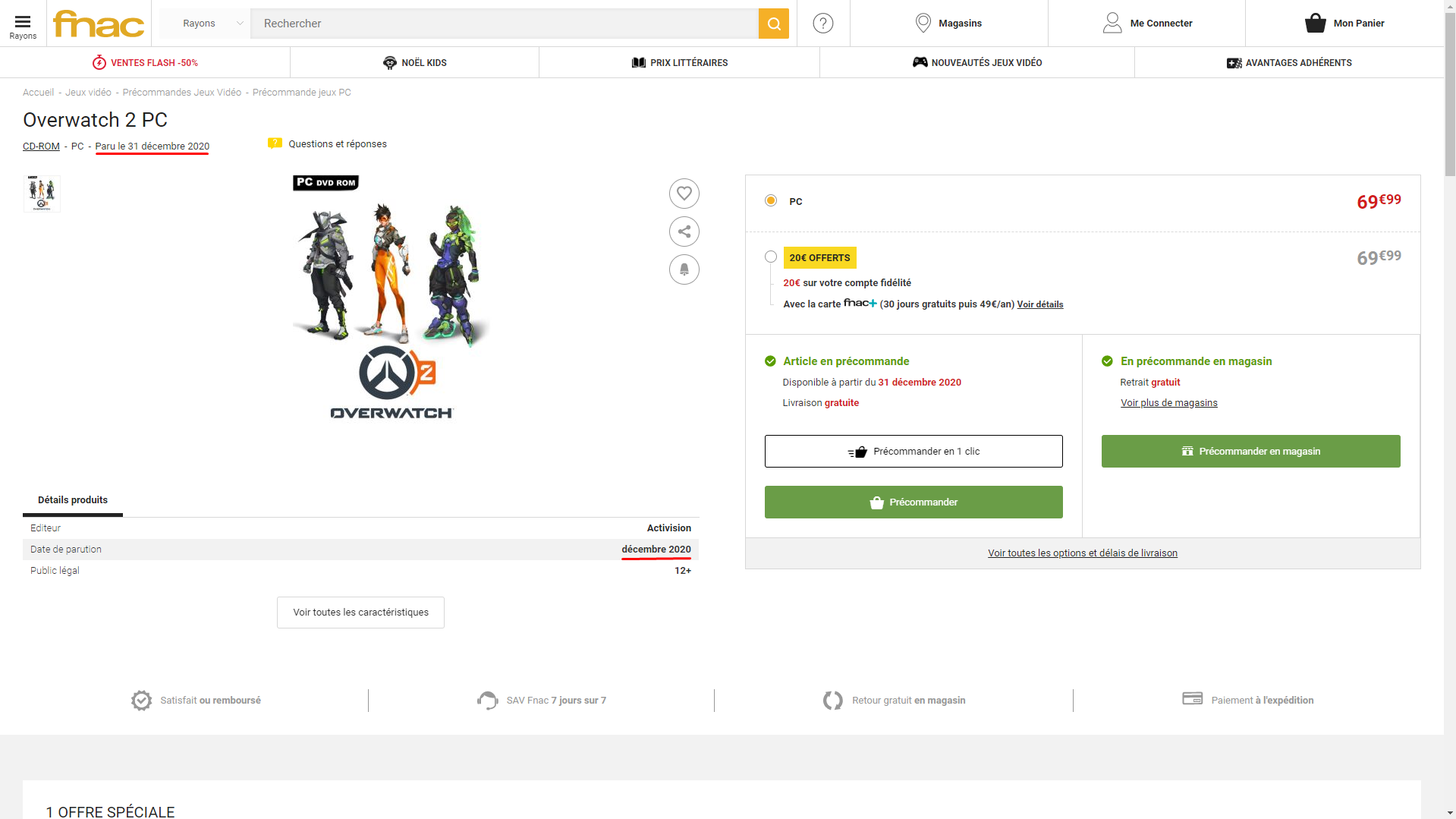Open AVANTAGES ADHÉRENTS menu item
Viewport: 1456px width, 819px height.
1289,62
